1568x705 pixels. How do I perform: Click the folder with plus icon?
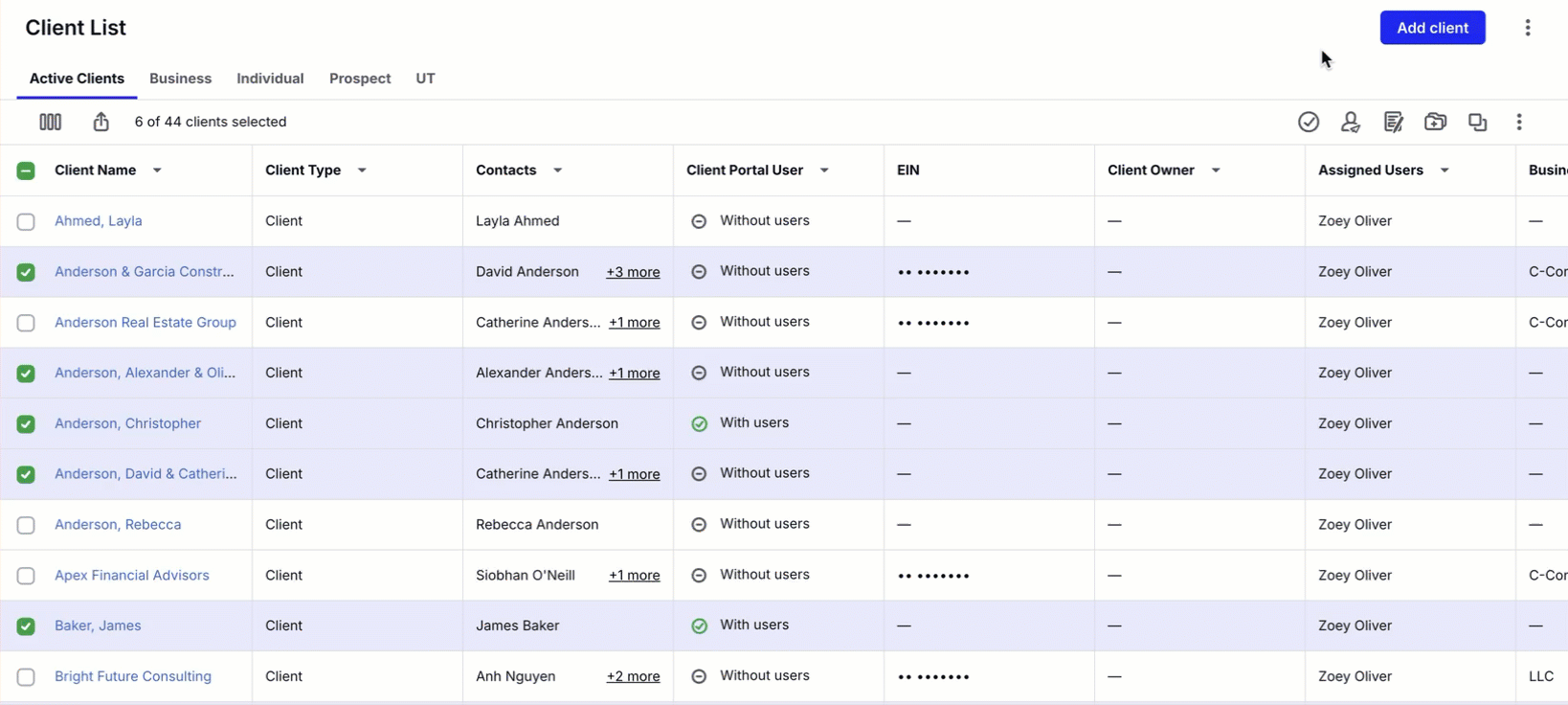(x=1435, y=122)
